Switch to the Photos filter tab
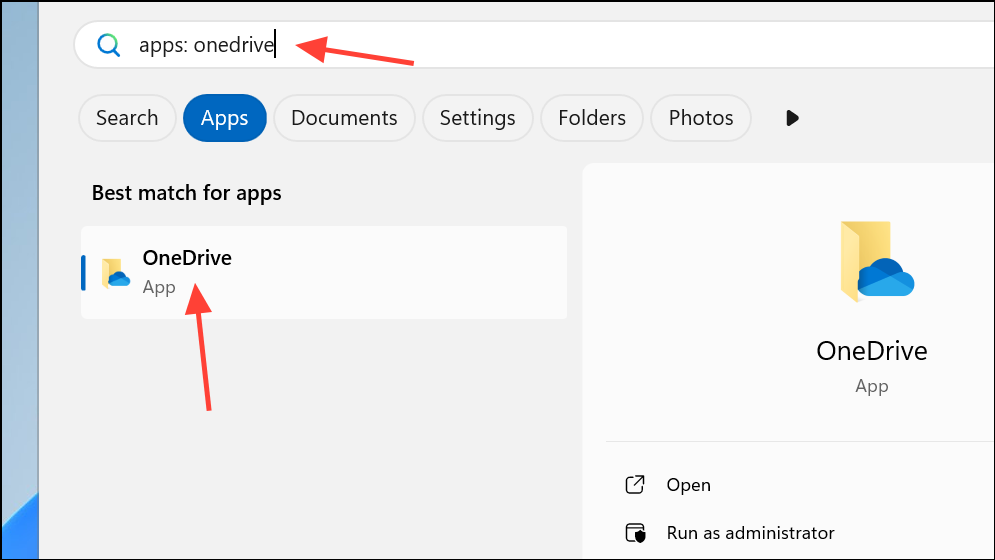This screenshot has width=995, height=560. [701, 118]
